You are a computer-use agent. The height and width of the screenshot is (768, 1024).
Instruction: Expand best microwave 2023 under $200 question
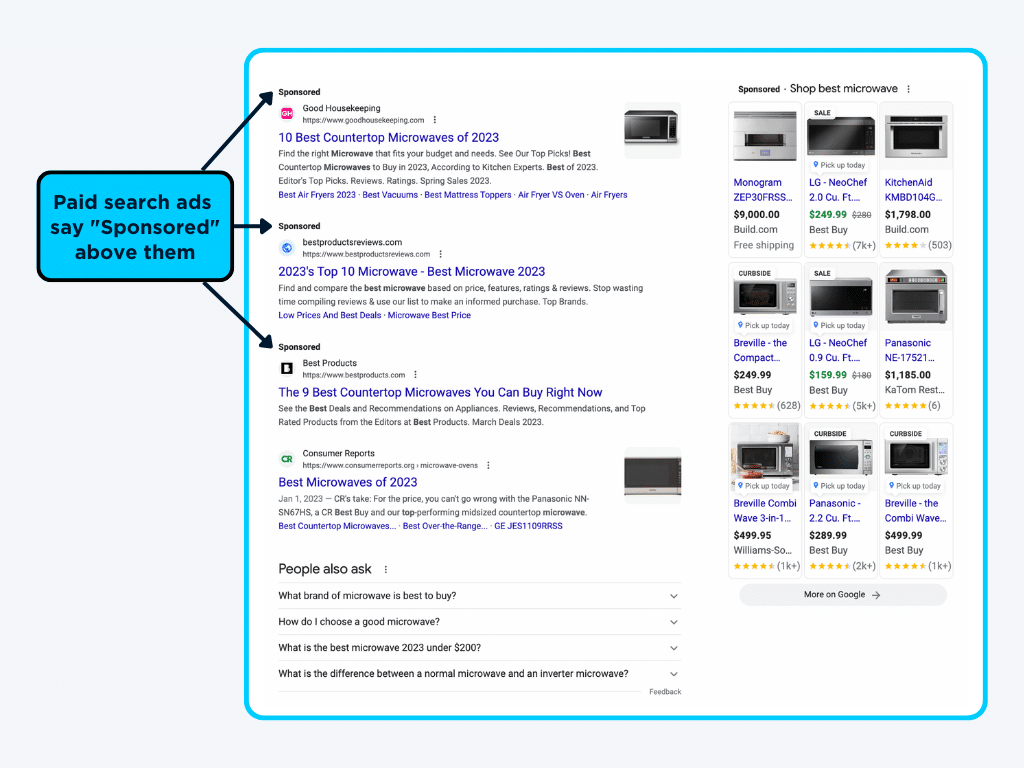click(x=479, y=648)
